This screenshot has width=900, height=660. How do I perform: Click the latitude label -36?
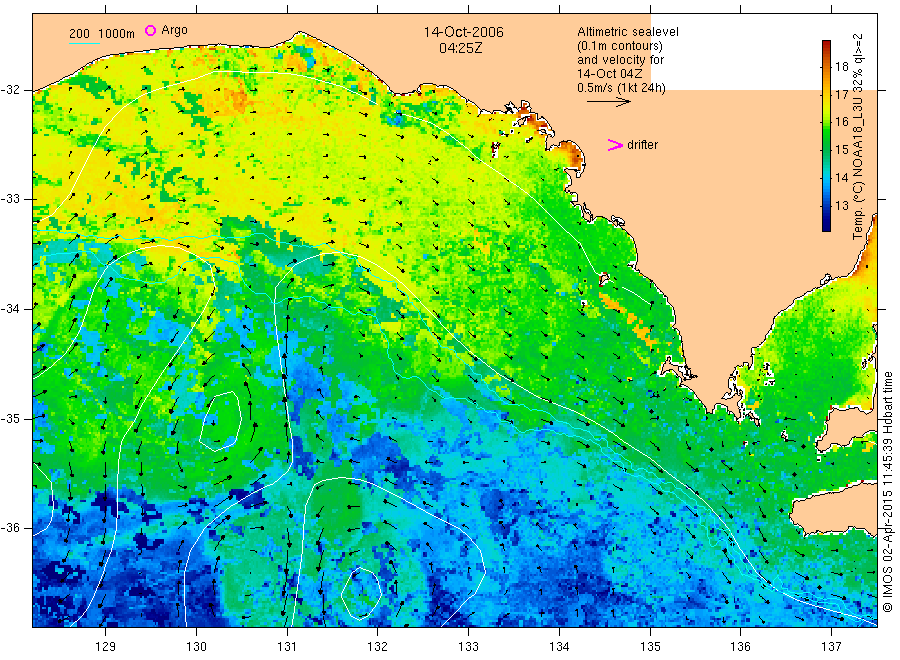pyautogui.click(x=11, y=528)
